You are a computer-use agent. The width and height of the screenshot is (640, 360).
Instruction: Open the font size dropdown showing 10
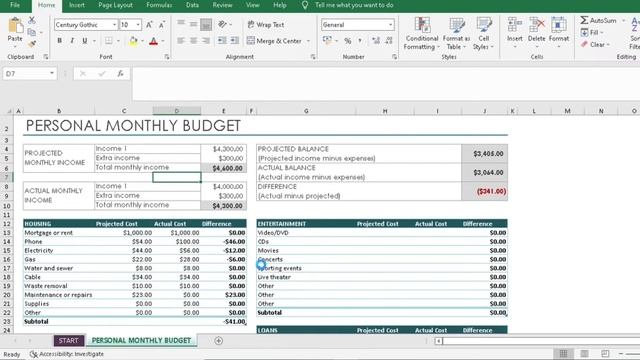138,25
